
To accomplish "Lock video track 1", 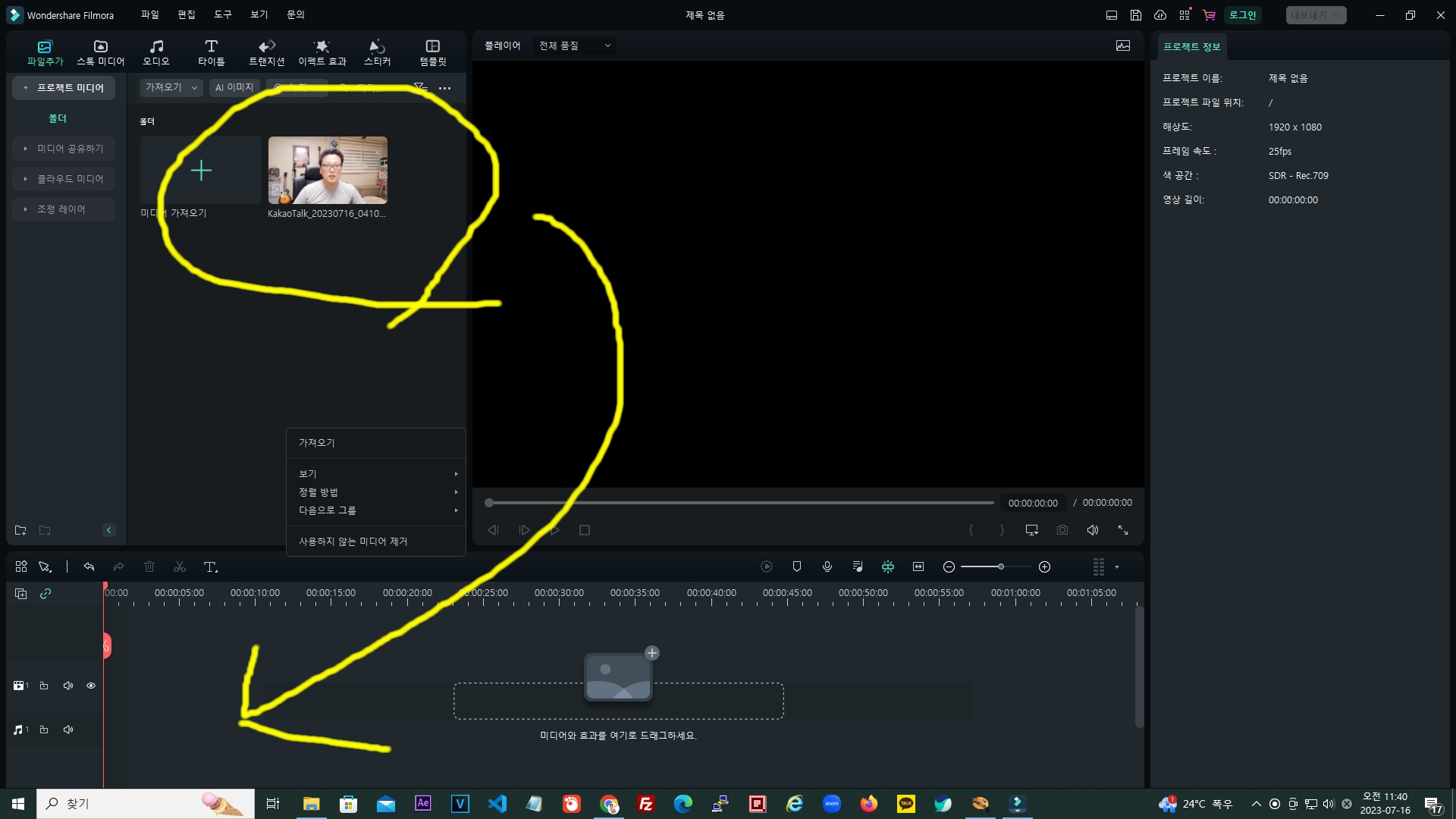I will click(x=44, y=686).
